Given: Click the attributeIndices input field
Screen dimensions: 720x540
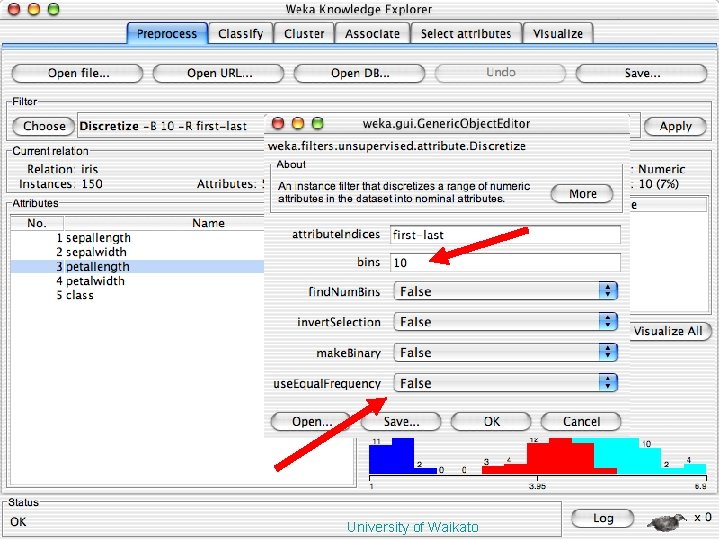Looking at the screenshot, I should pos(505,235).
